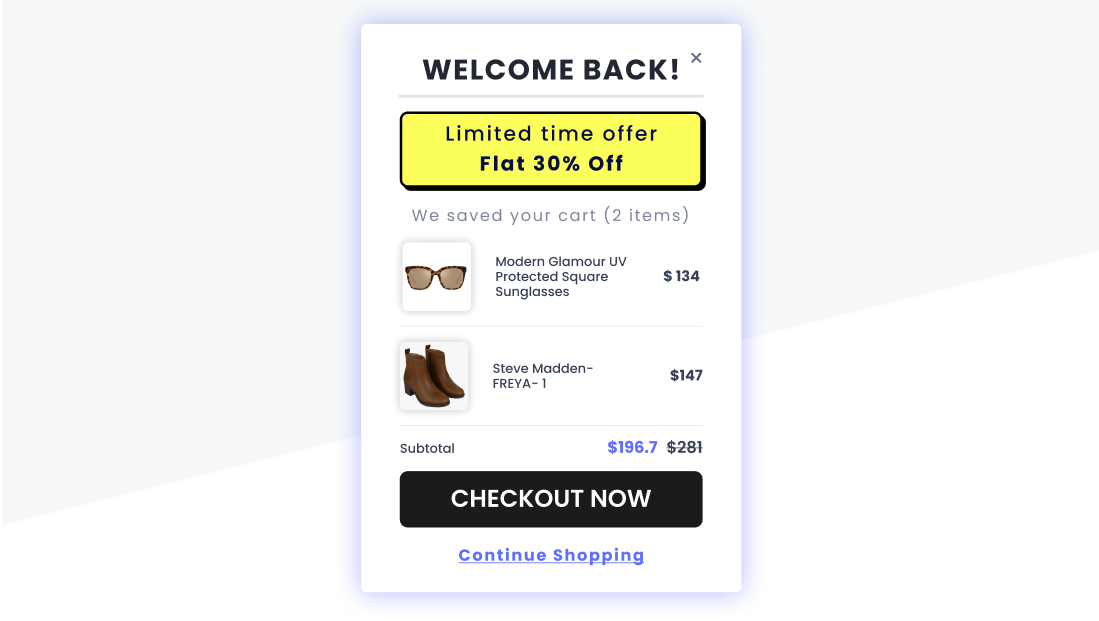Viewport: 1099px width, 621px height.
Task: Click the word Shopping in the bottom link
Action: (x=598, y=555)
